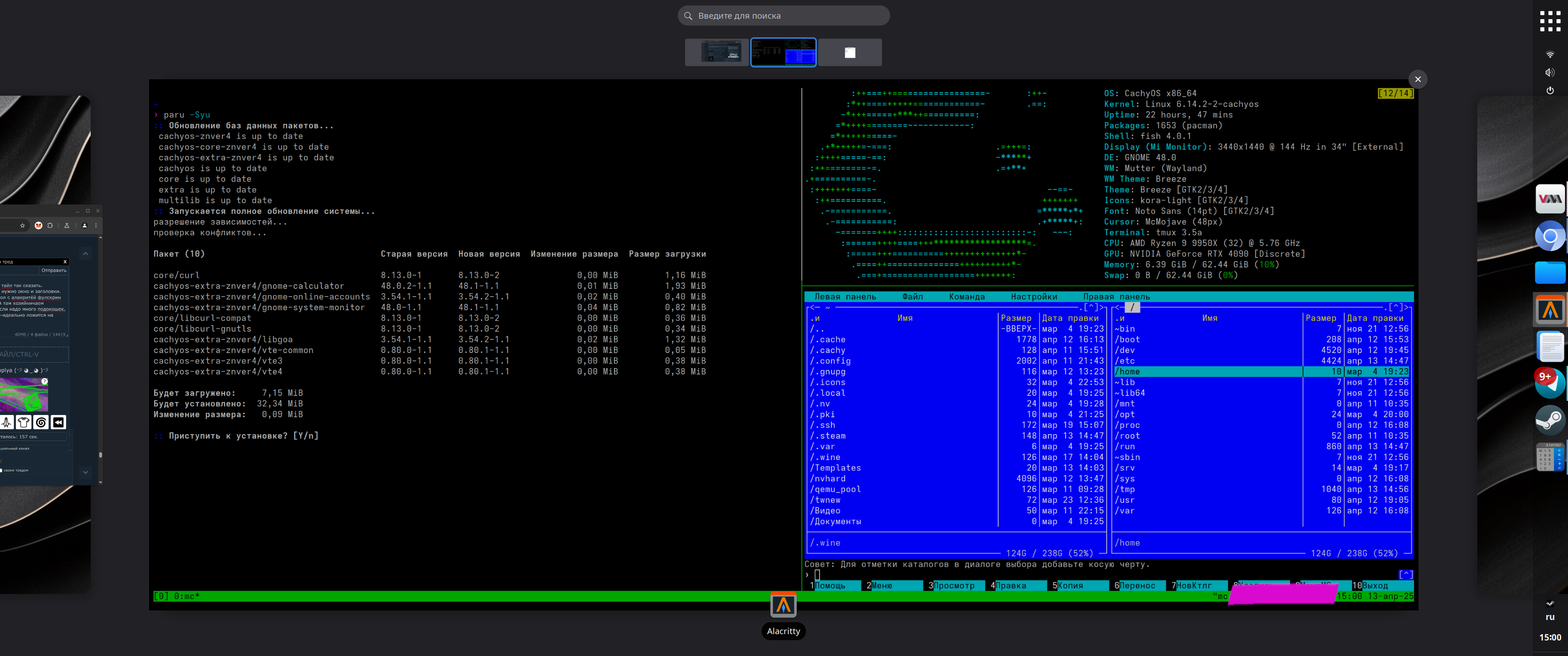Select the third workspace thumbnail
This screenshot has height=656, width=1568.
coord(850,53)
